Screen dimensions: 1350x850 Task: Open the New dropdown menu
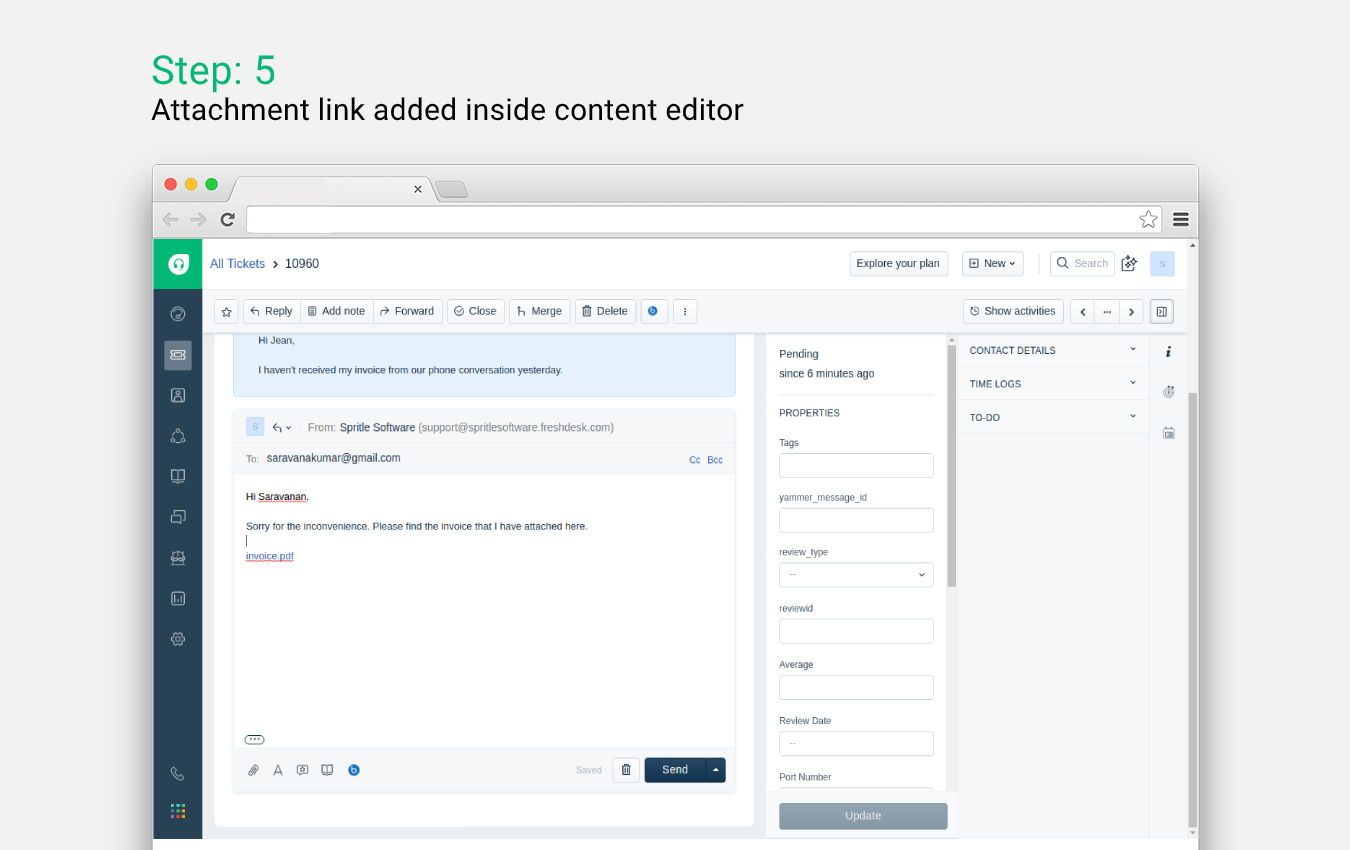pos(992,264)
